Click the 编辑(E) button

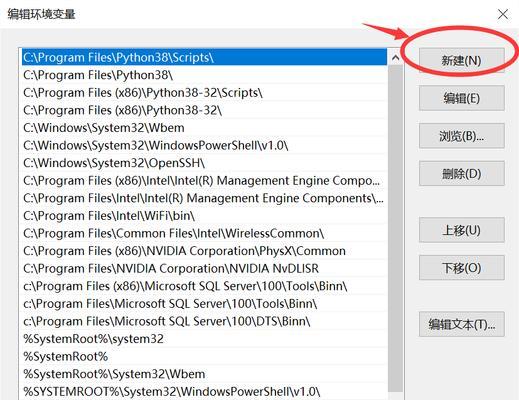click(462, 98)
